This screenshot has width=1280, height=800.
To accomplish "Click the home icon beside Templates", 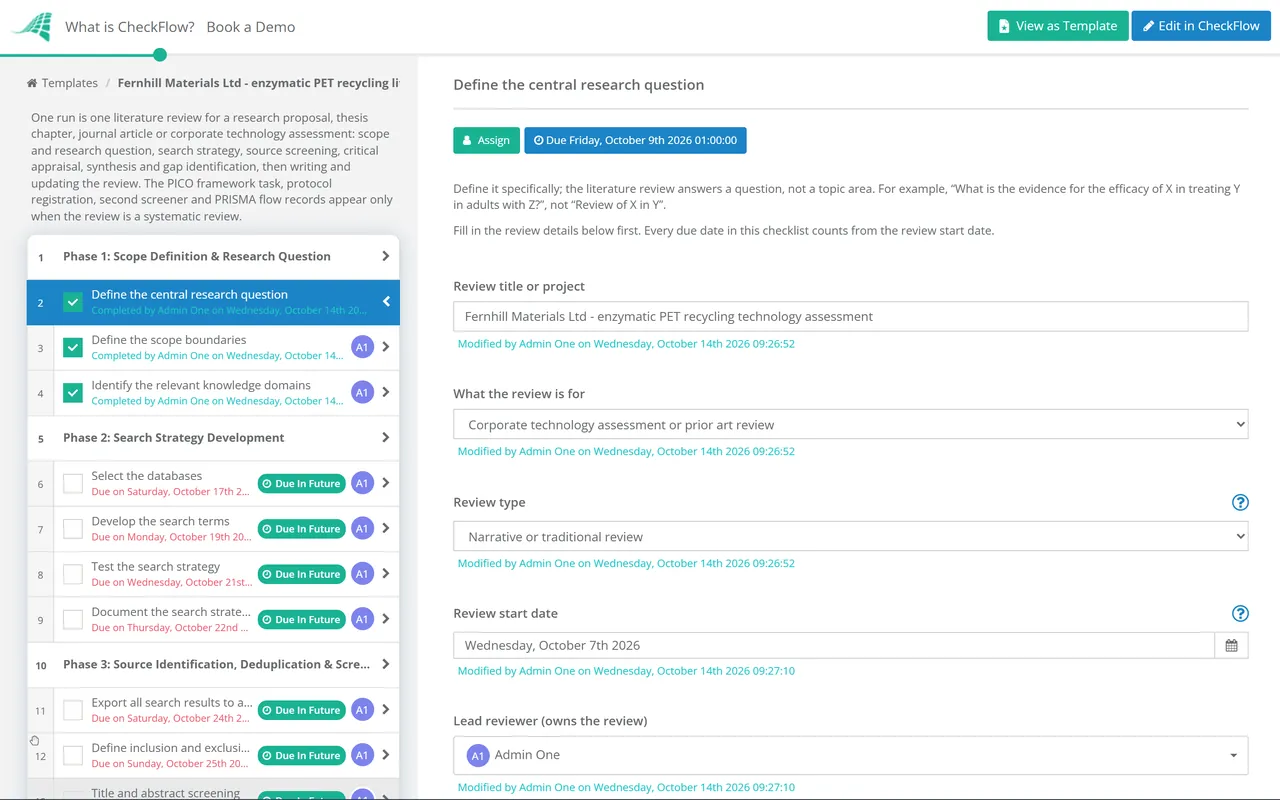I will point(32,83).
